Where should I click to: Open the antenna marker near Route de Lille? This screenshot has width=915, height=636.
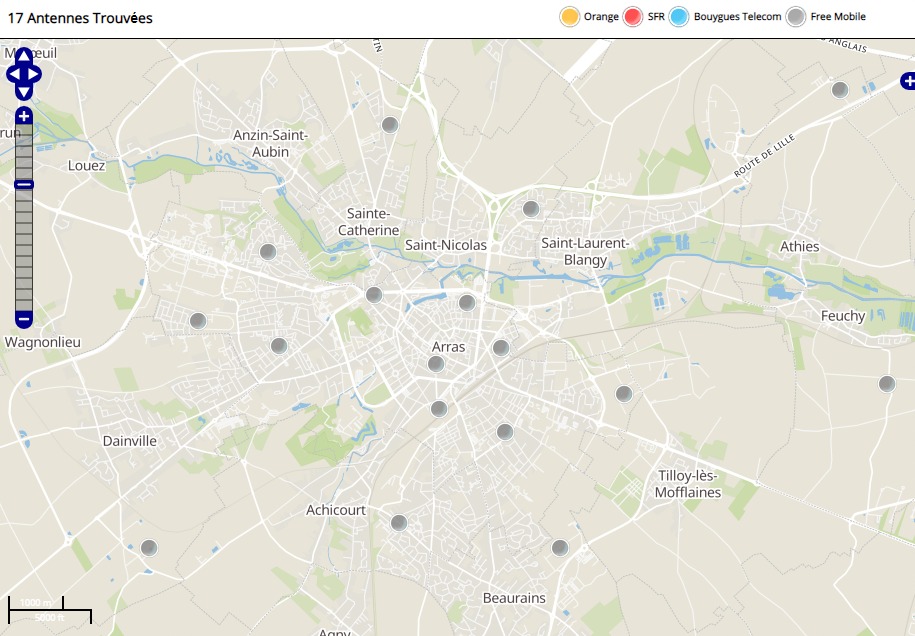[x=840, y=90]
